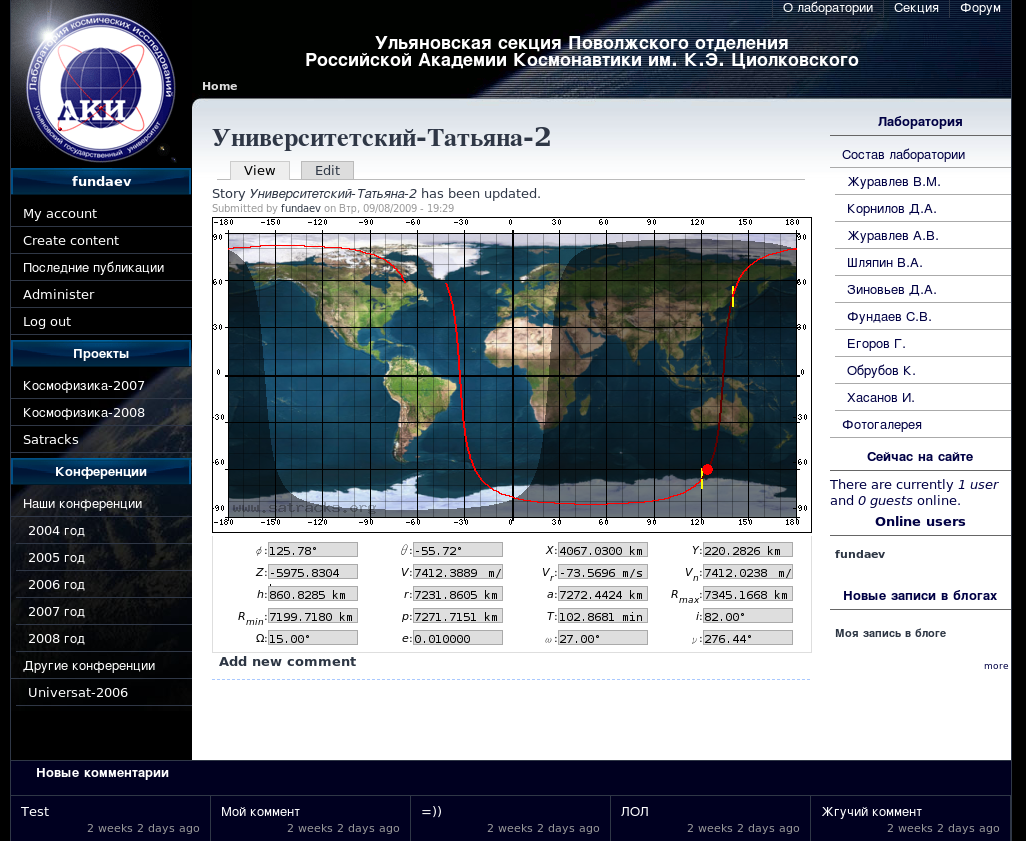This screenshot has height=841, width=1026.
Task: Select the View tab
Action: 259,171
